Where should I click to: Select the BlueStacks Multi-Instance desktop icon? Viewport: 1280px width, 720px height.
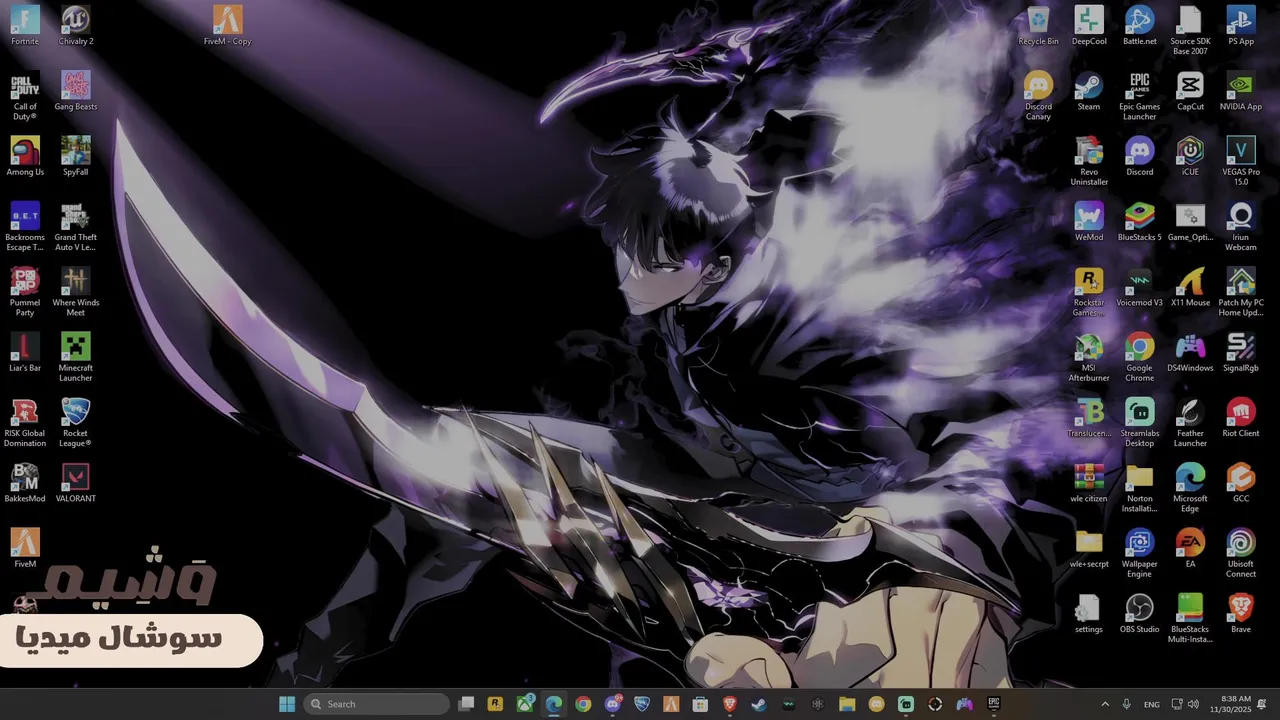[x=1190, y=618]
